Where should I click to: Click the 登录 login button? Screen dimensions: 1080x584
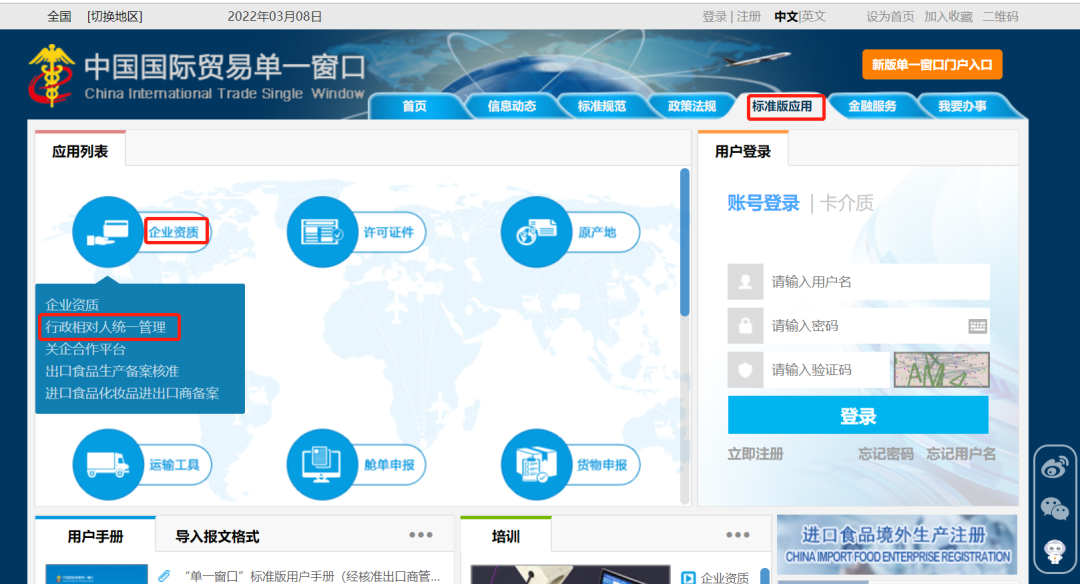point(857,414)
